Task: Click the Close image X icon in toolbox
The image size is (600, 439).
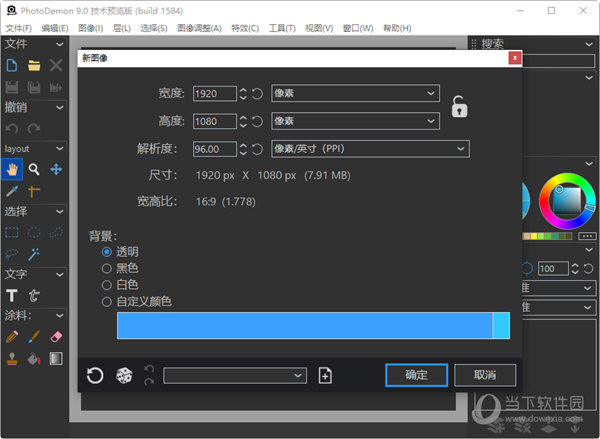Action: pyautogui.click(x=56, y=65)
